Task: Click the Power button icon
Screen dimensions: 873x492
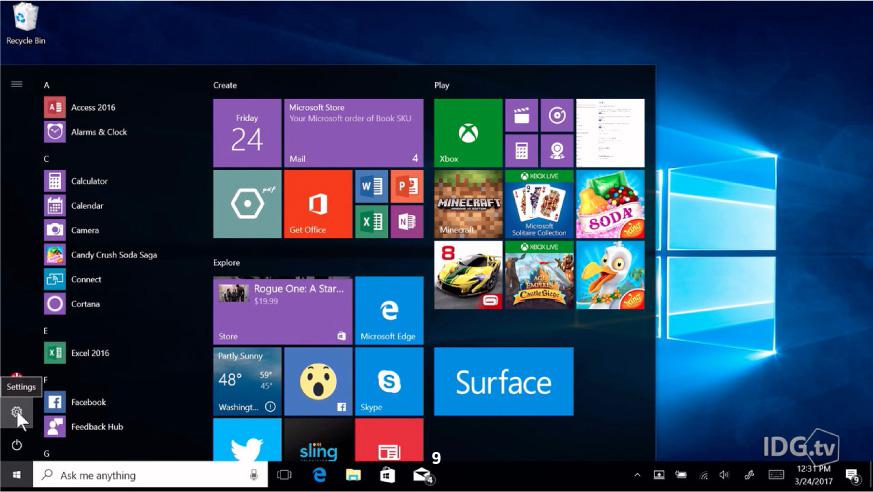Action: point(17,445)
